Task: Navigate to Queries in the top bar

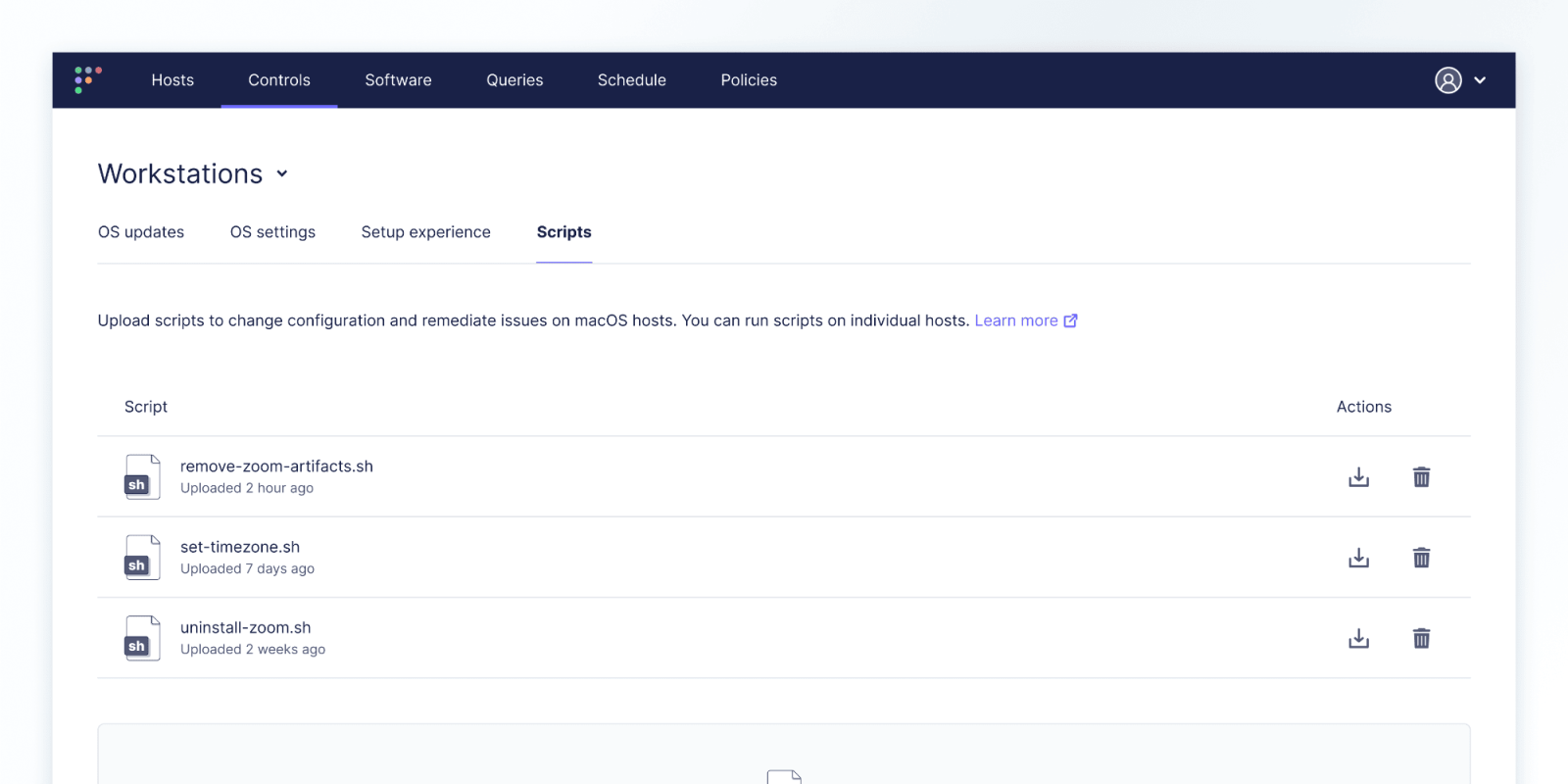Action: click(514, 80)
